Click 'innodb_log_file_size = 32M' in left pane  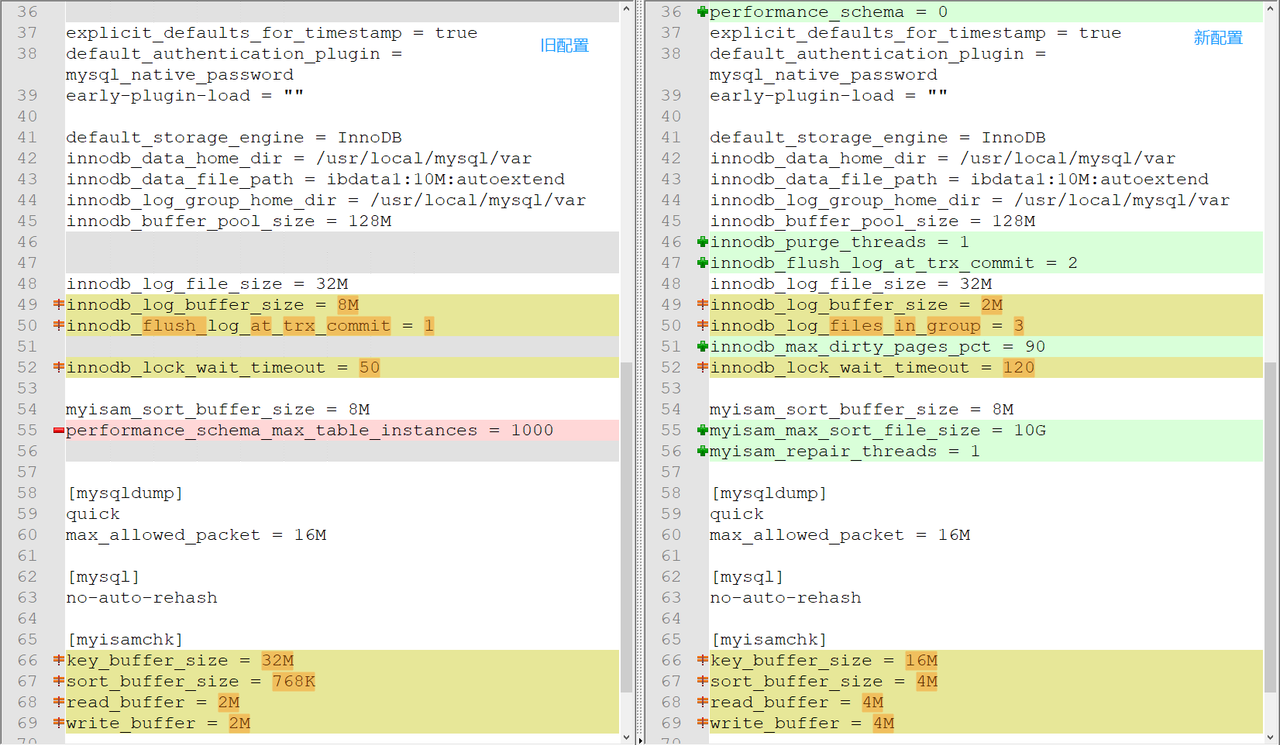click(x=207, y=284)
